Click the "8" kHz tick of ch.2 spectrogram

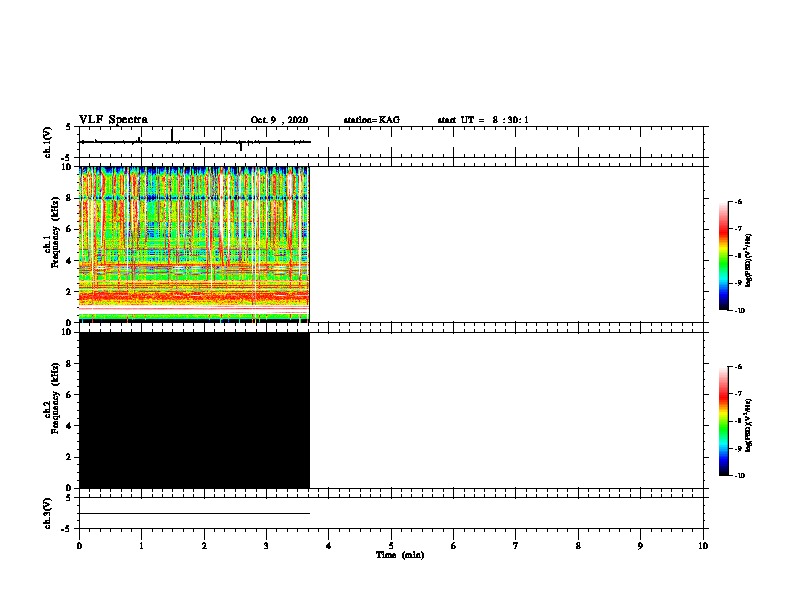(70, 364)
